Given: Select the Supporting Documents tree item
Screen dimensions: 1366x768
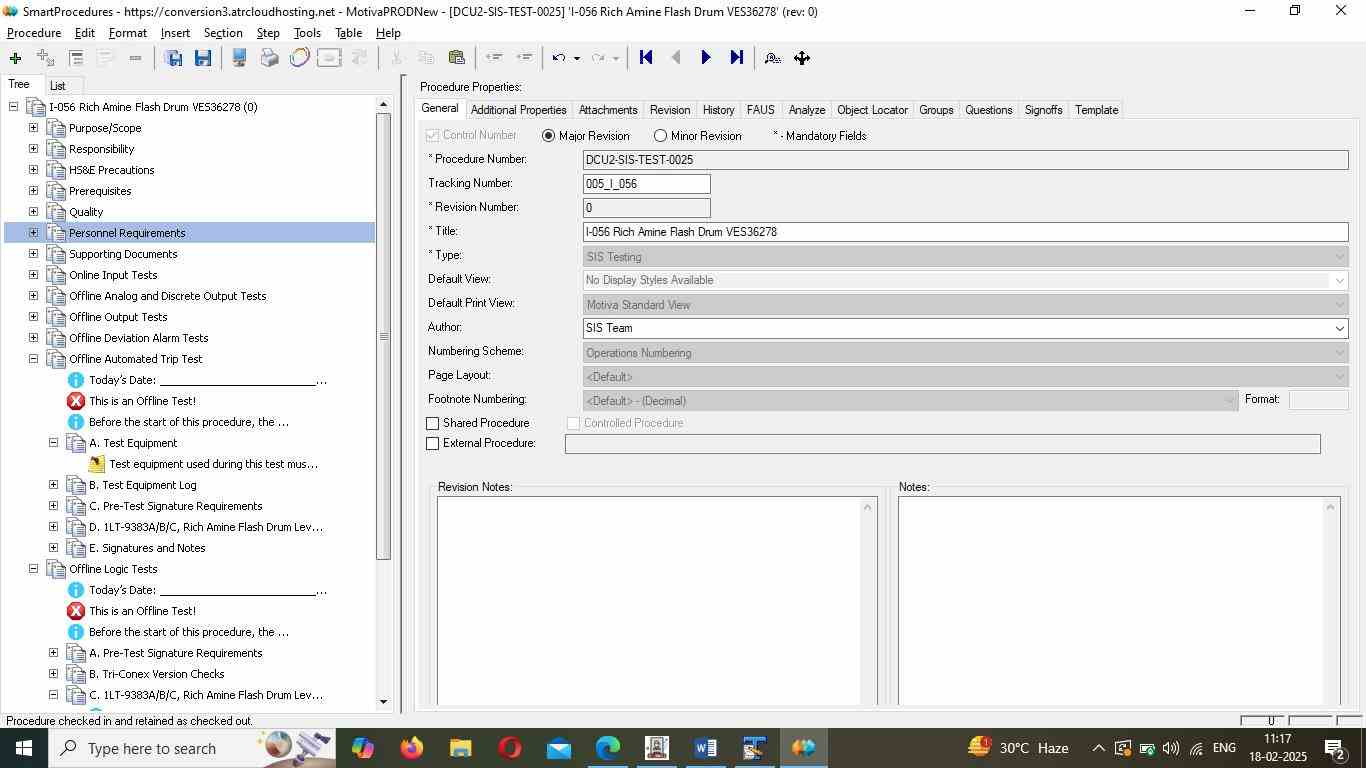Looking at the screenshot, I should [x=123, y=254].
